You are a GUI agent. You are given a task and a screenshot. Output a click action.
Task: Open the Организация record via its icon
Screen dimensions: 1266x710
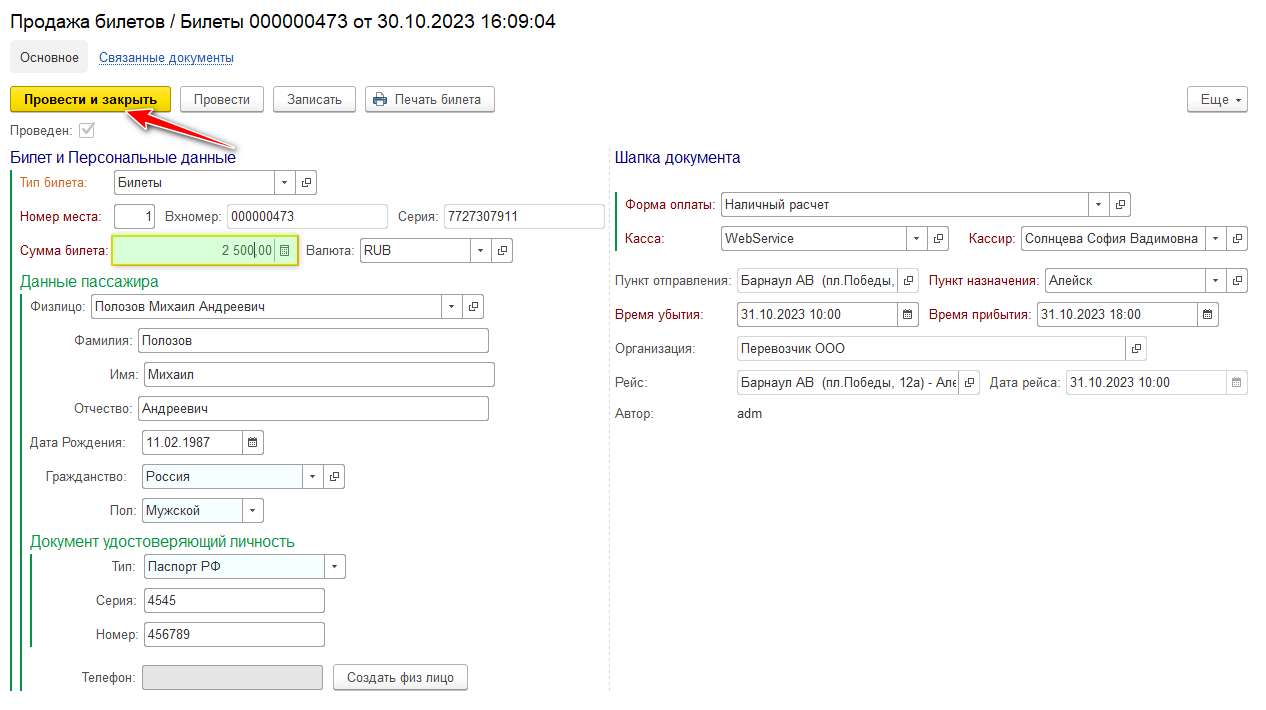click(1136, 349)
